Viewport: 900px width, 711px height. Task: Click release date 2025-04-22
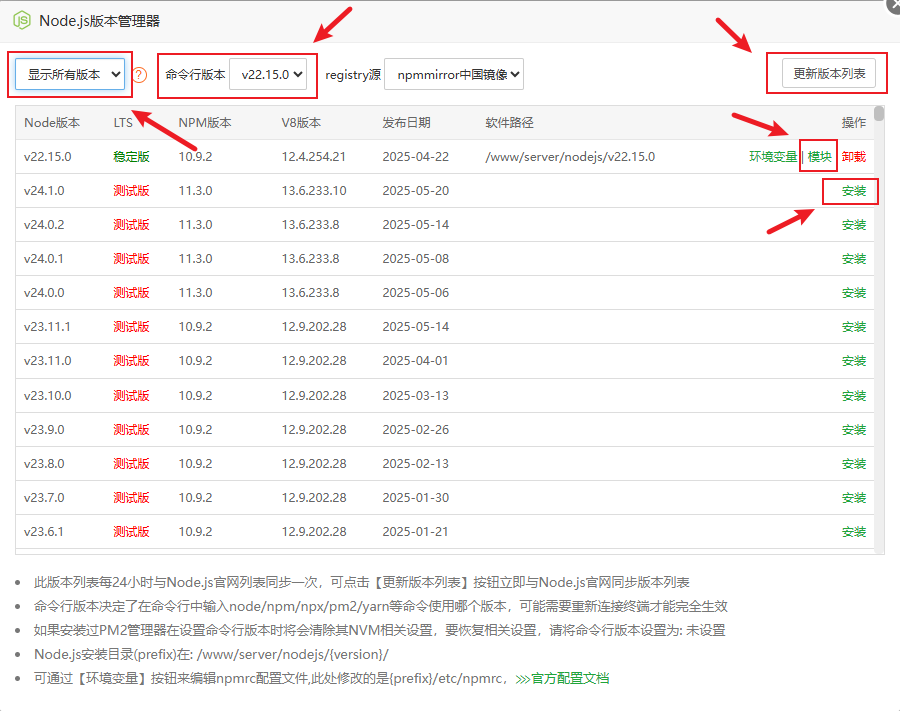416,157
